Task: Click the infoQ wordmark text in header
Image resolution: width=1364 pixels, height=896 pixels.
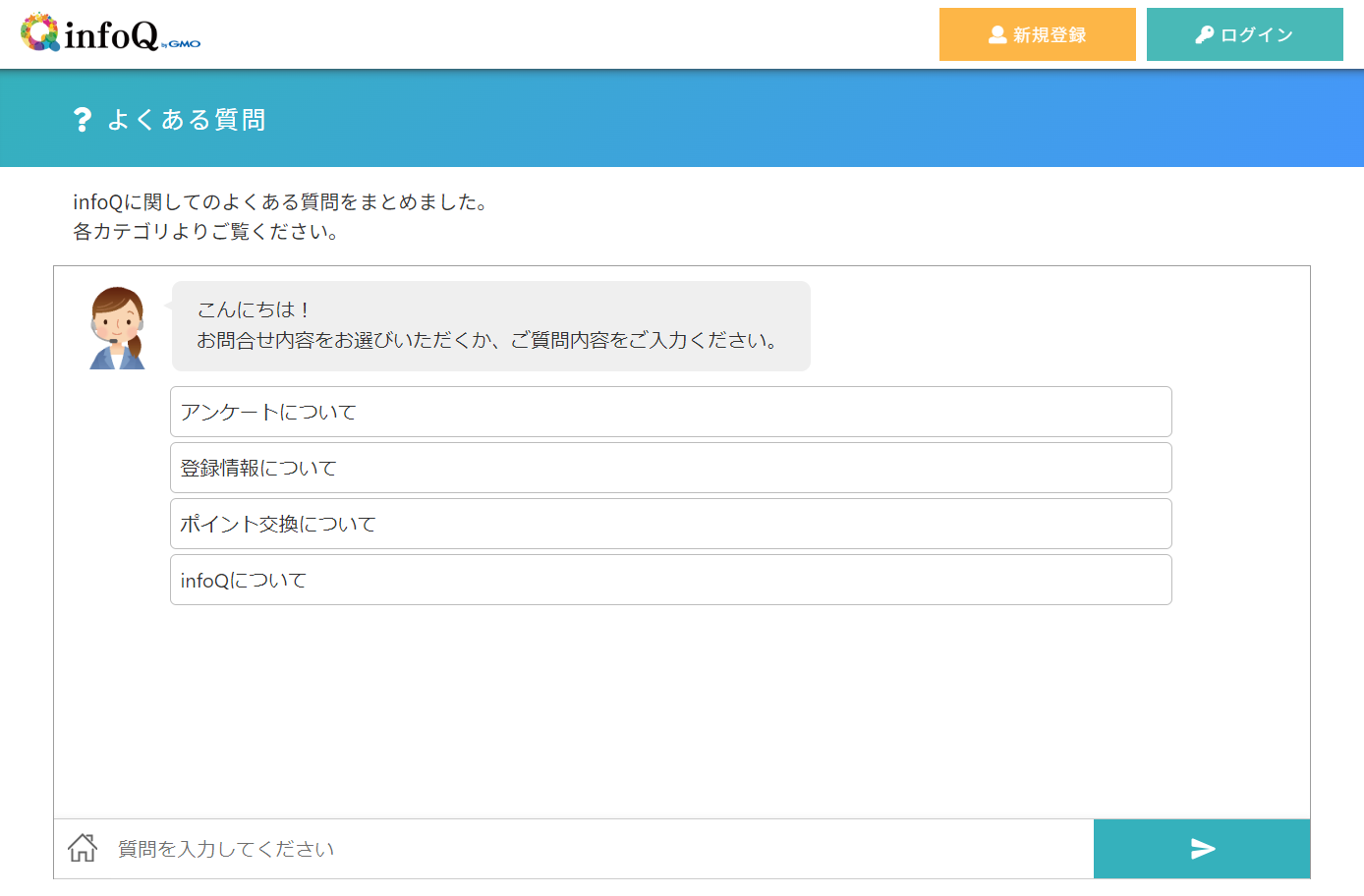Action: click(111, 35)
